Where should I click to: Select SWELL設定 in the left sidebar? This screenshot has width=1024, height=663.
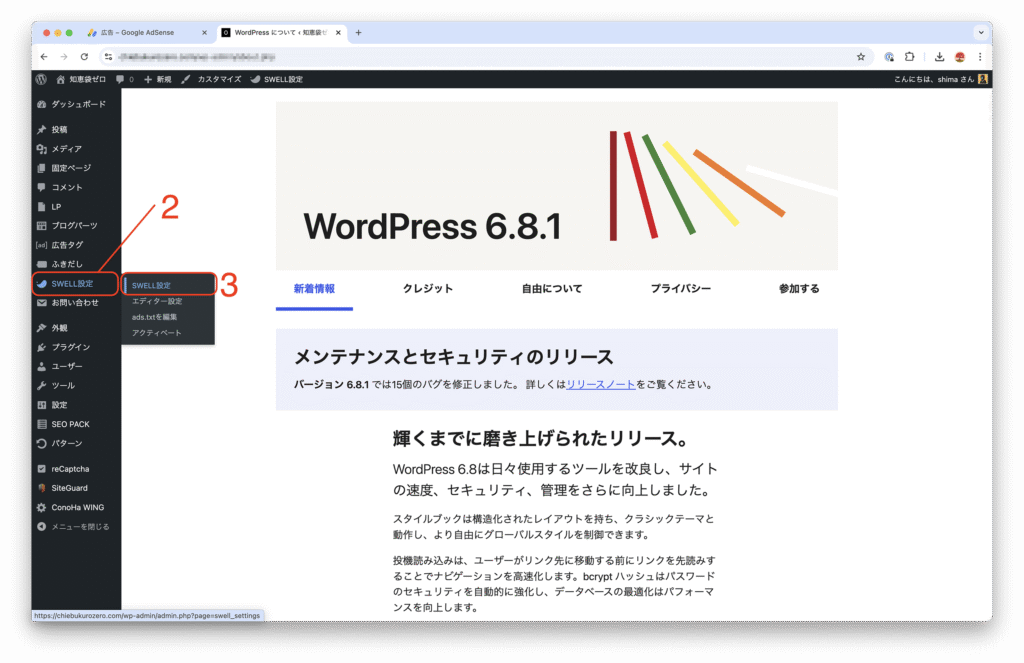pos(76,283)
